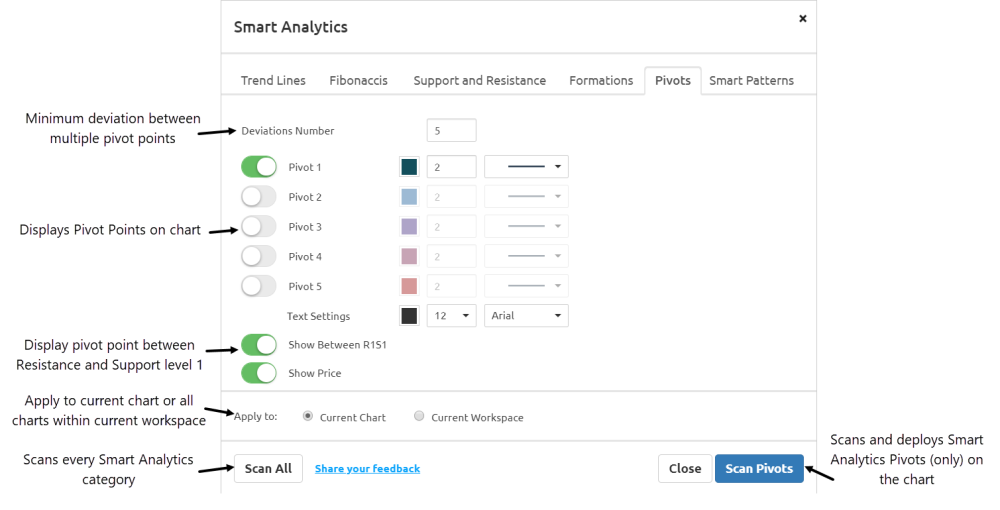
Task: Click the Scan Pivots button
Action: click(759, 469)
